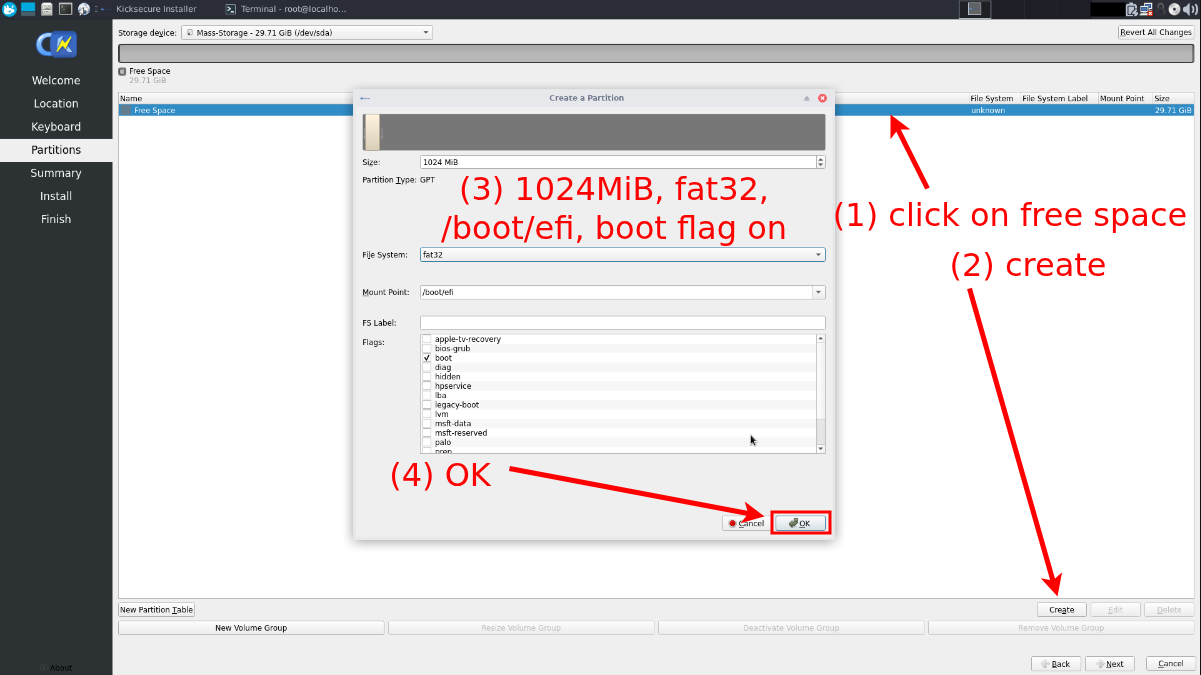This screenshot has width=1201, height=675.
Task: Click the disc media tray icon
Action: coord(1175,9)
